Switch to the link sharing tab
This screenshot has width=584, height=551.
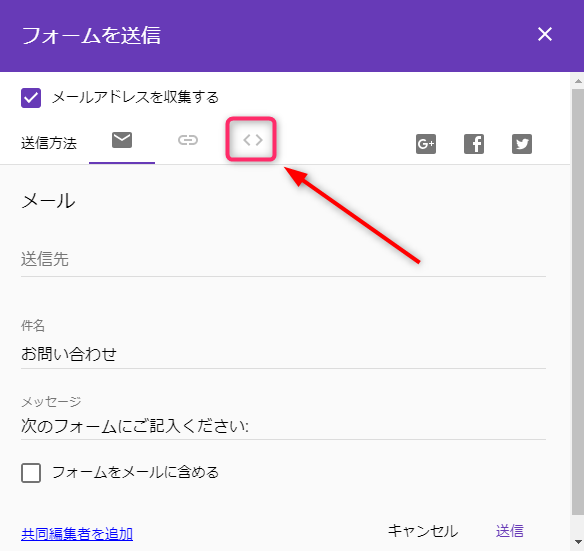click(188, 140)
